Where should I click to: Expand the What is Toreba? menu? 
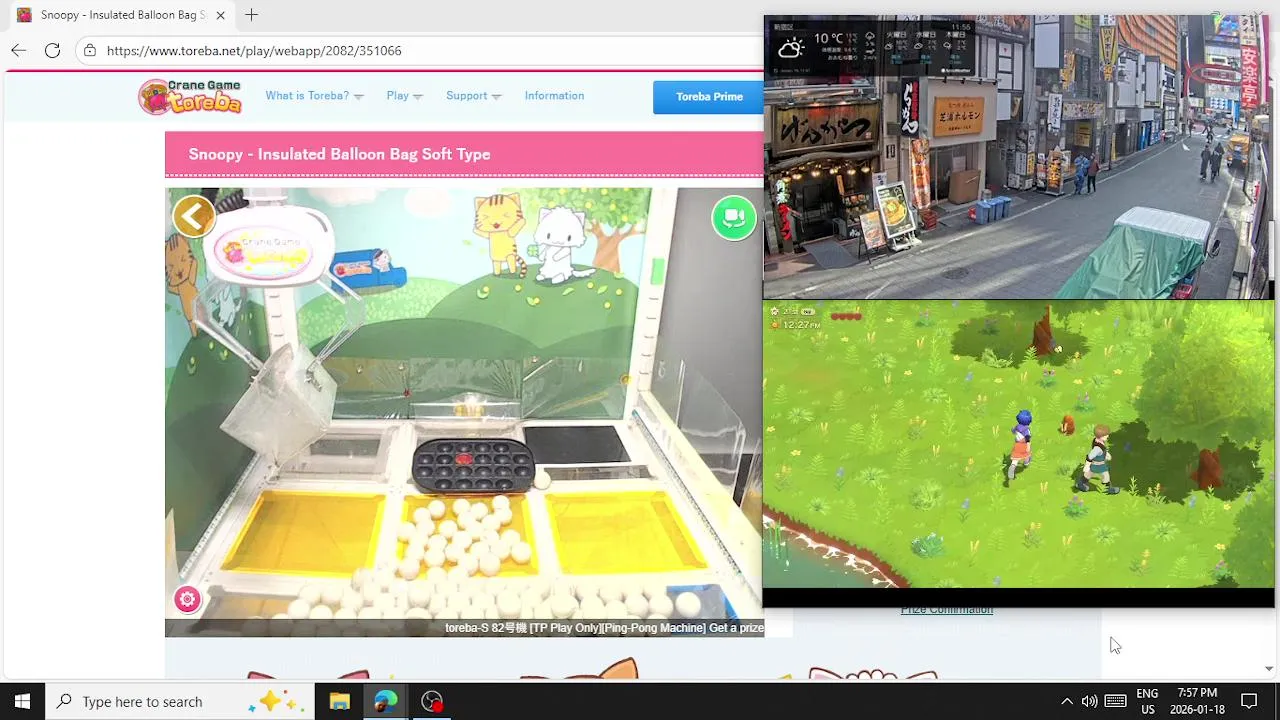[x=314, y=96]
